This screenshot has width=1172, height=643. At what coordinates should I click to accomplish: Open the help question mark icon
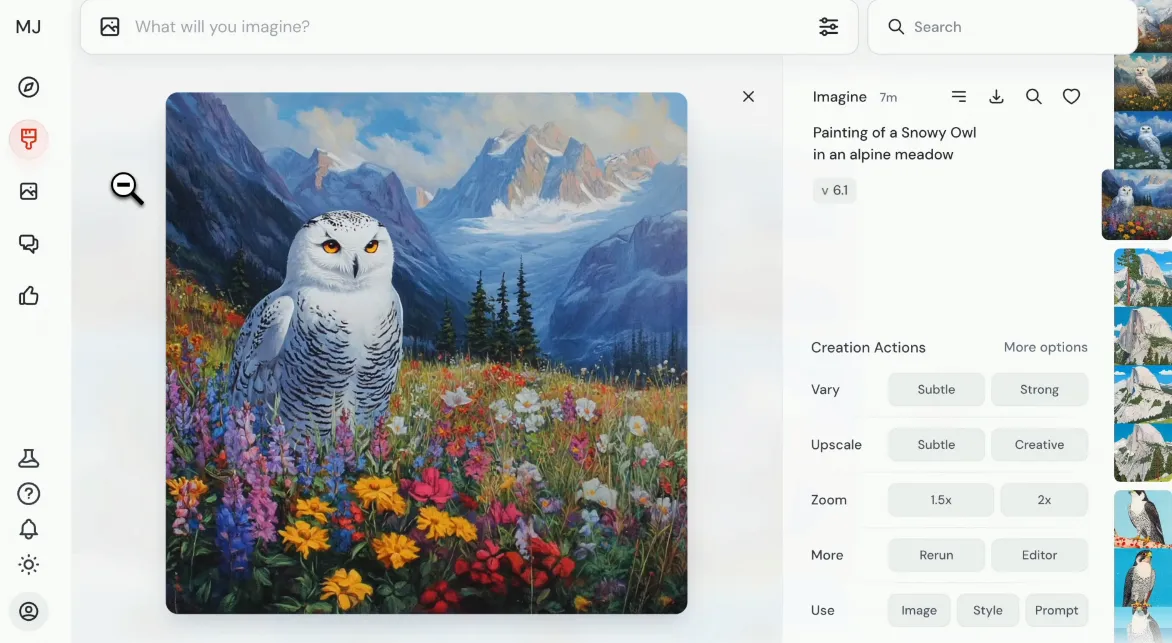(28, 493)
